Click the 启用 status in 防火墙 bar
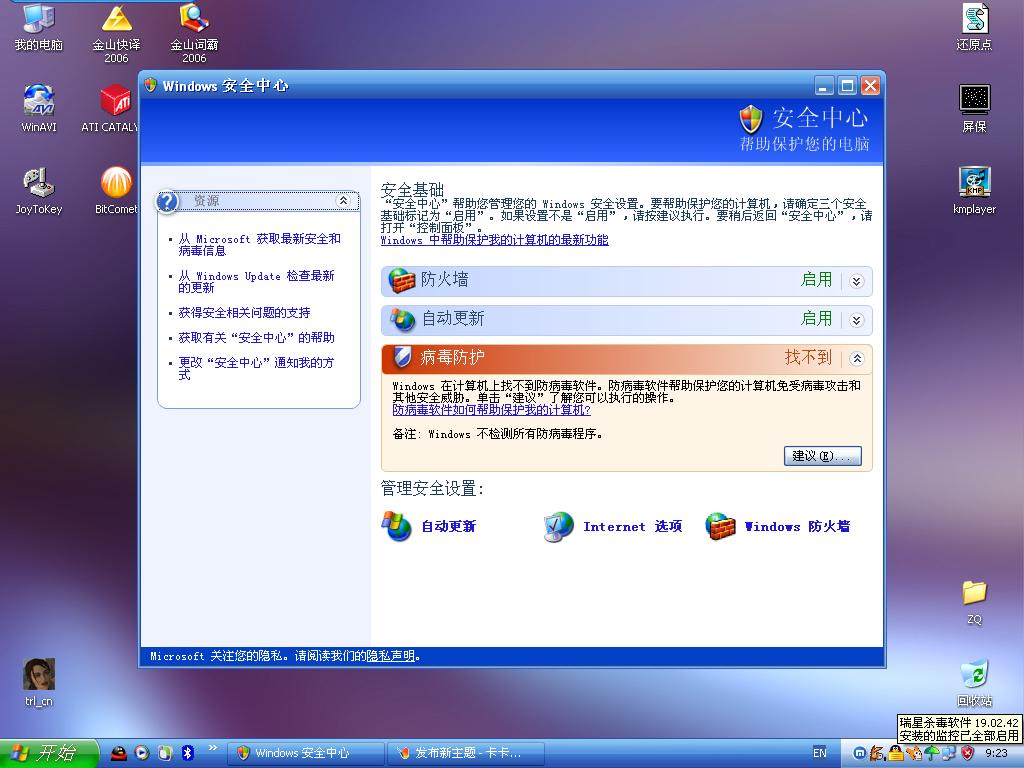 [x=816, y=280]
